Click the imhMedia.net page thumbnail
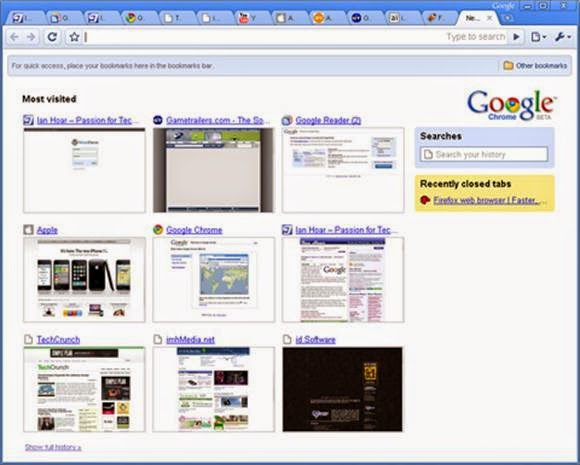This screenshot has width=580, height=465. pyautogui.click(x=213, y=389)
